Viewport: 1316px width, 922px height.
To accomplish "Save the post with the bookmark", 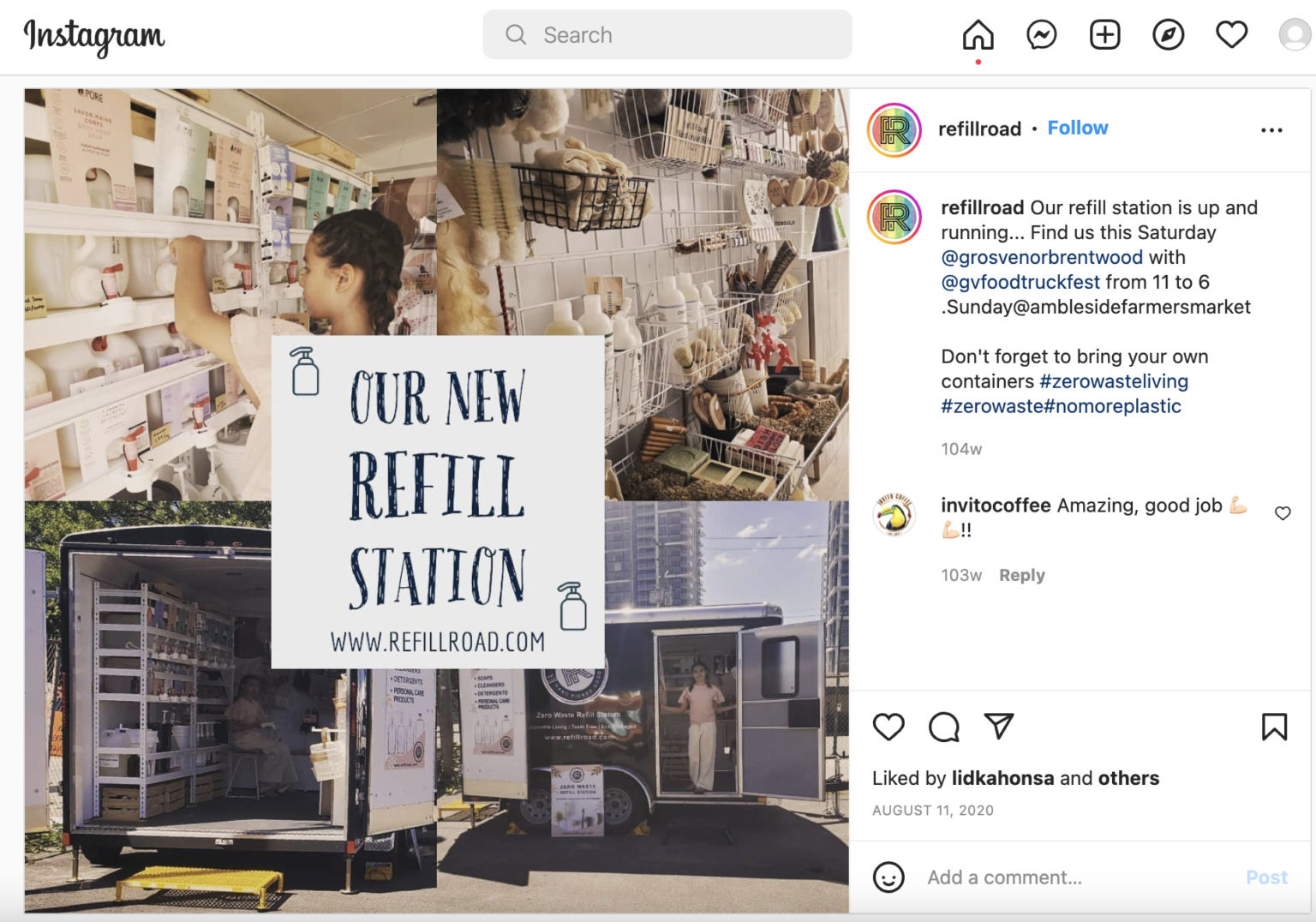I will tap(1275, 727).
